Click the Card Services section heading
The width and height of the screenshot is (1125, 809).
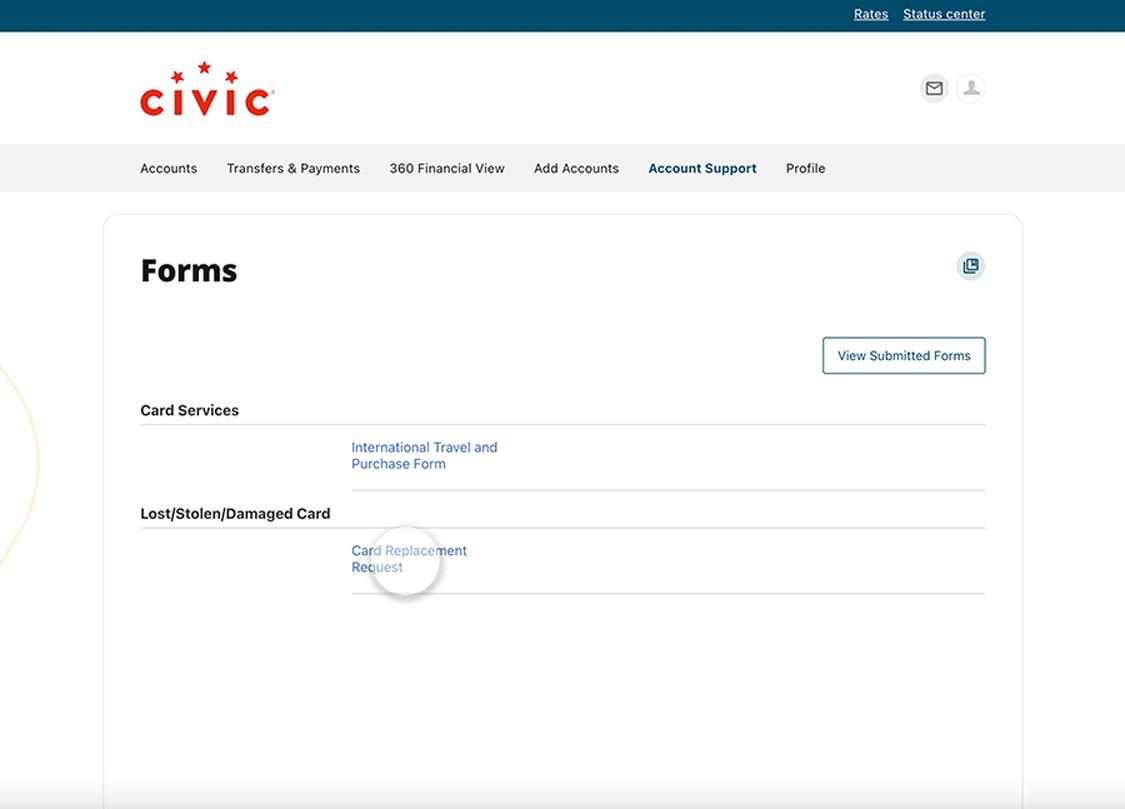coord(189,410)
